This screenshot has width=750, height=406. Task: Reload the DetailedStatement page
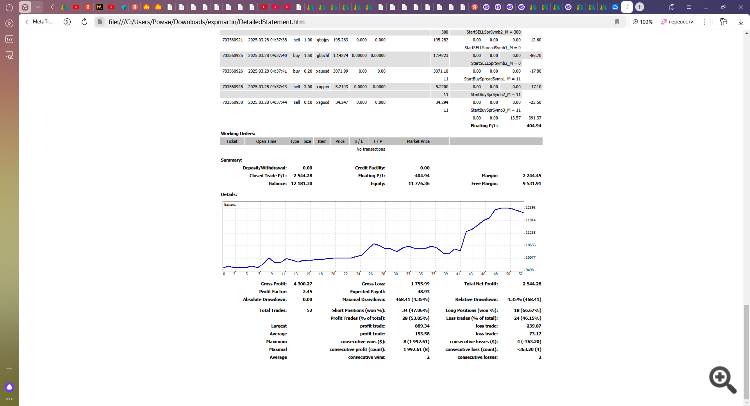pos(85,21)
